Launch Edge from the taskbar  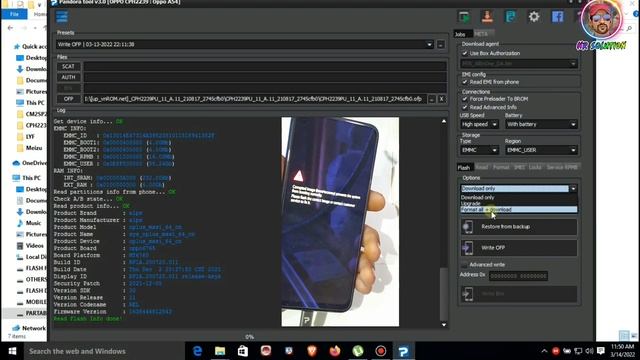[197, 351]
